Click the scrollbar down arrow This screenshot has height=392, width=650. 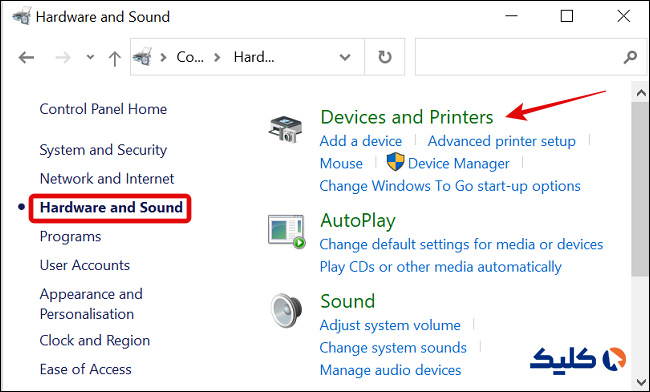640,381
